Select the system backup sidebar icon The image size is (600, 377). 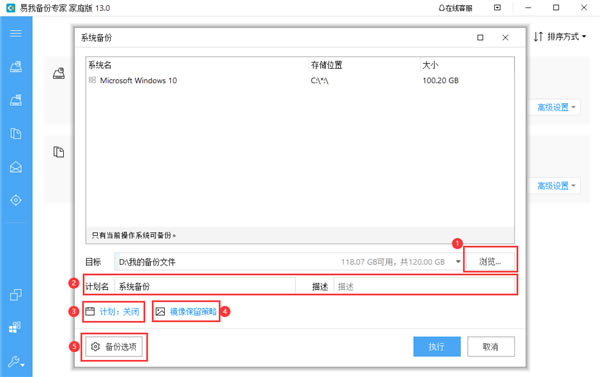16,100
